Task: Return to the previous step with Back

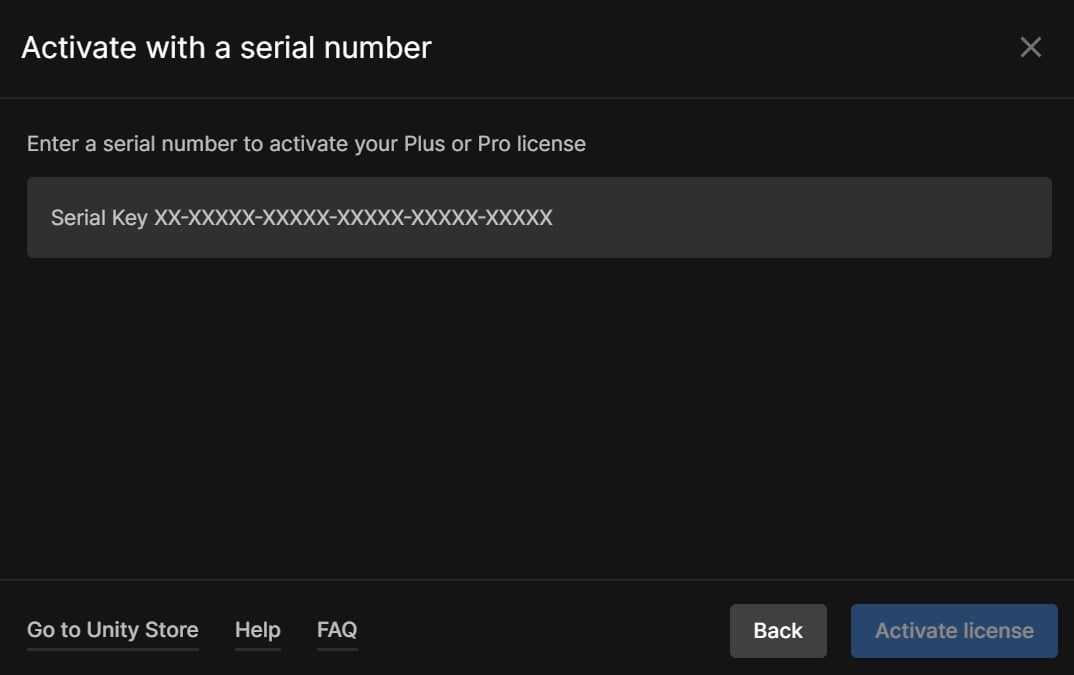Action: click(777, 631)
